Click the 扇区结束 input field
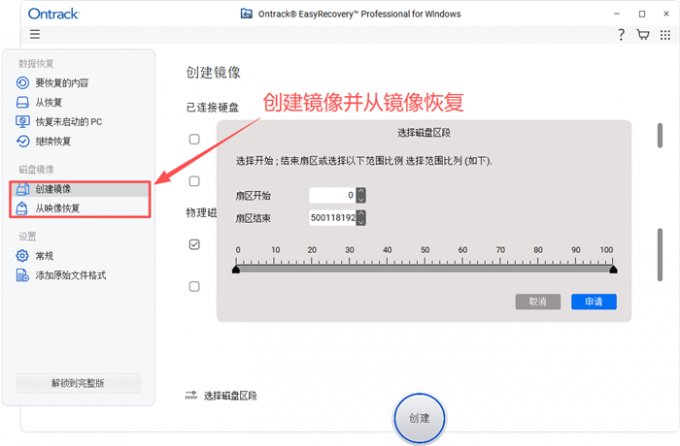The width and height of the screenshot is (680, 446). click(x=332, y=218)
